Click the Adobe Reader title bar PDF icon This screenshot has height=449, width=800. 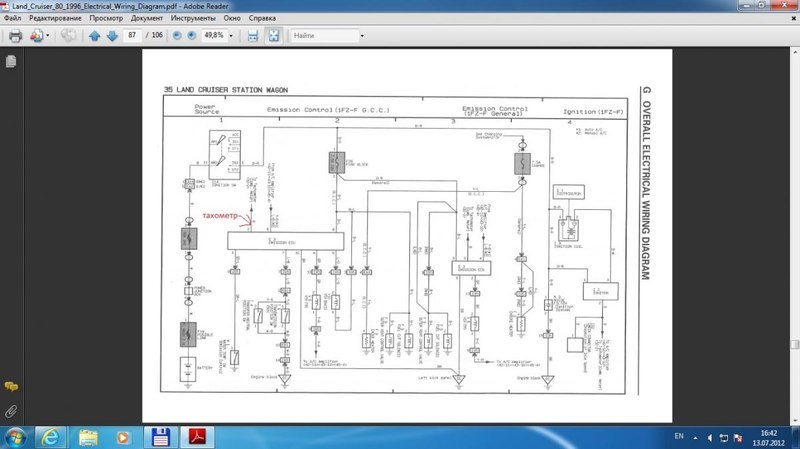[x=5, y=6]
